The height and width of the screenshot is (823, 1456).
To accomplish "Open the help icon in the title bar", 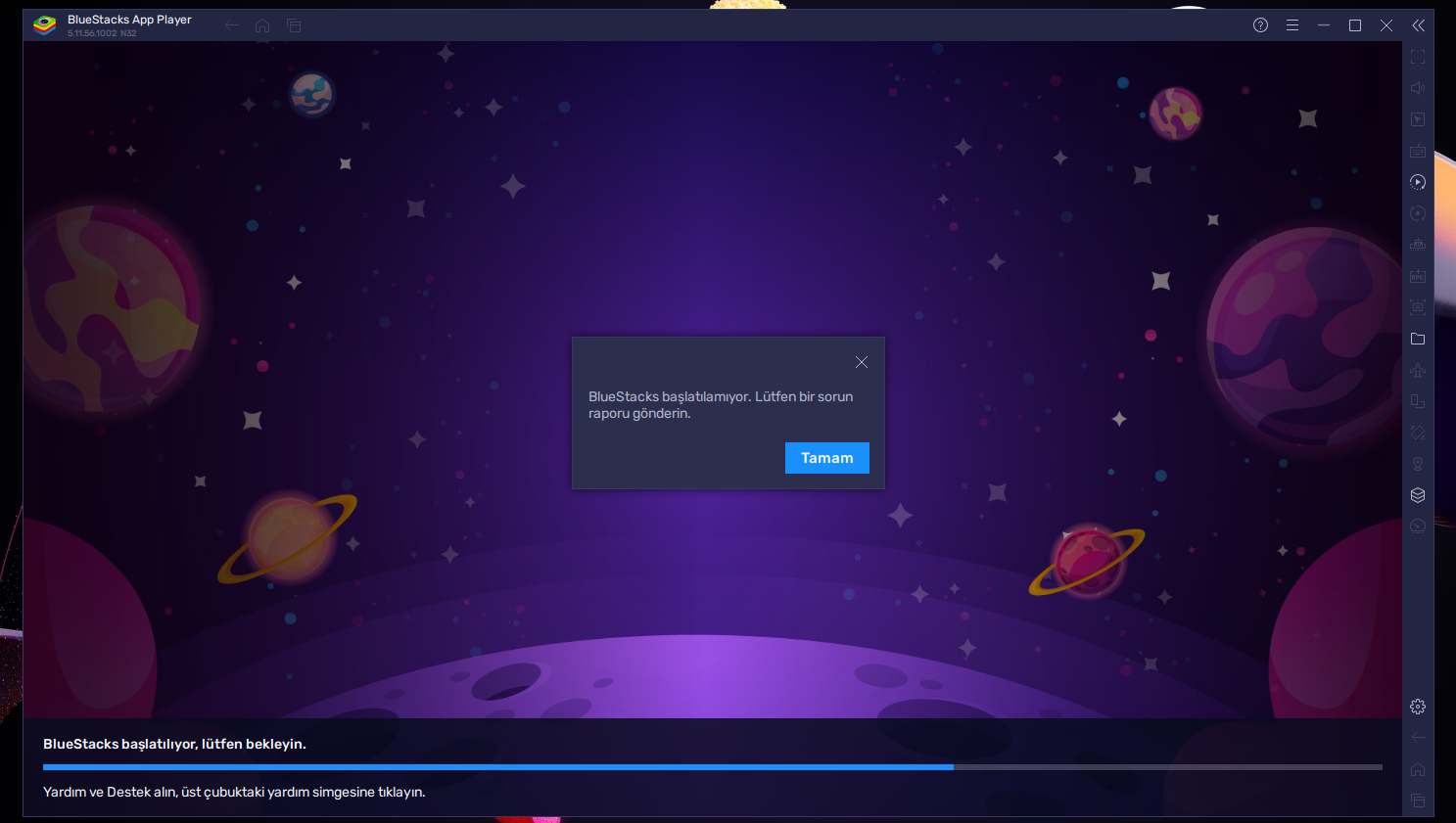I will click(1261, 25).
